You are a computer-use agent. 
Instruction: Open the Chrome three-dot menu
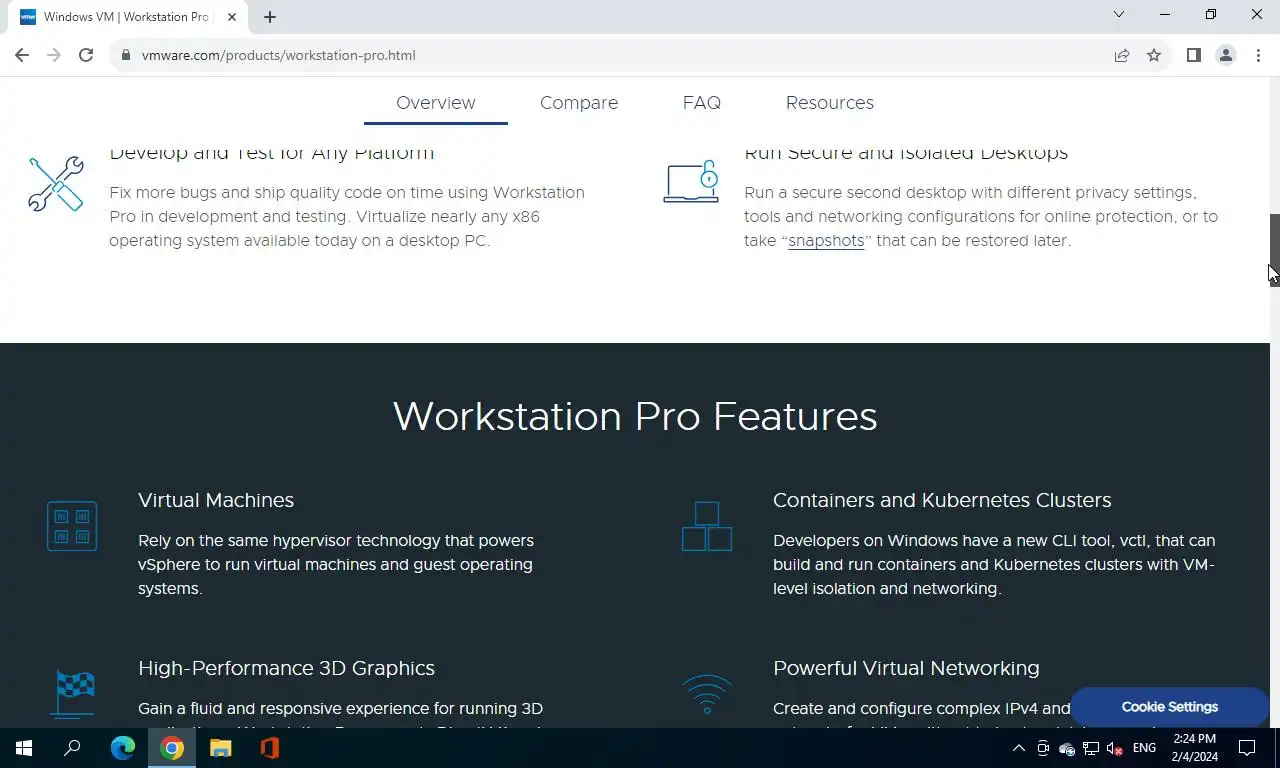tap(1257, 55)
